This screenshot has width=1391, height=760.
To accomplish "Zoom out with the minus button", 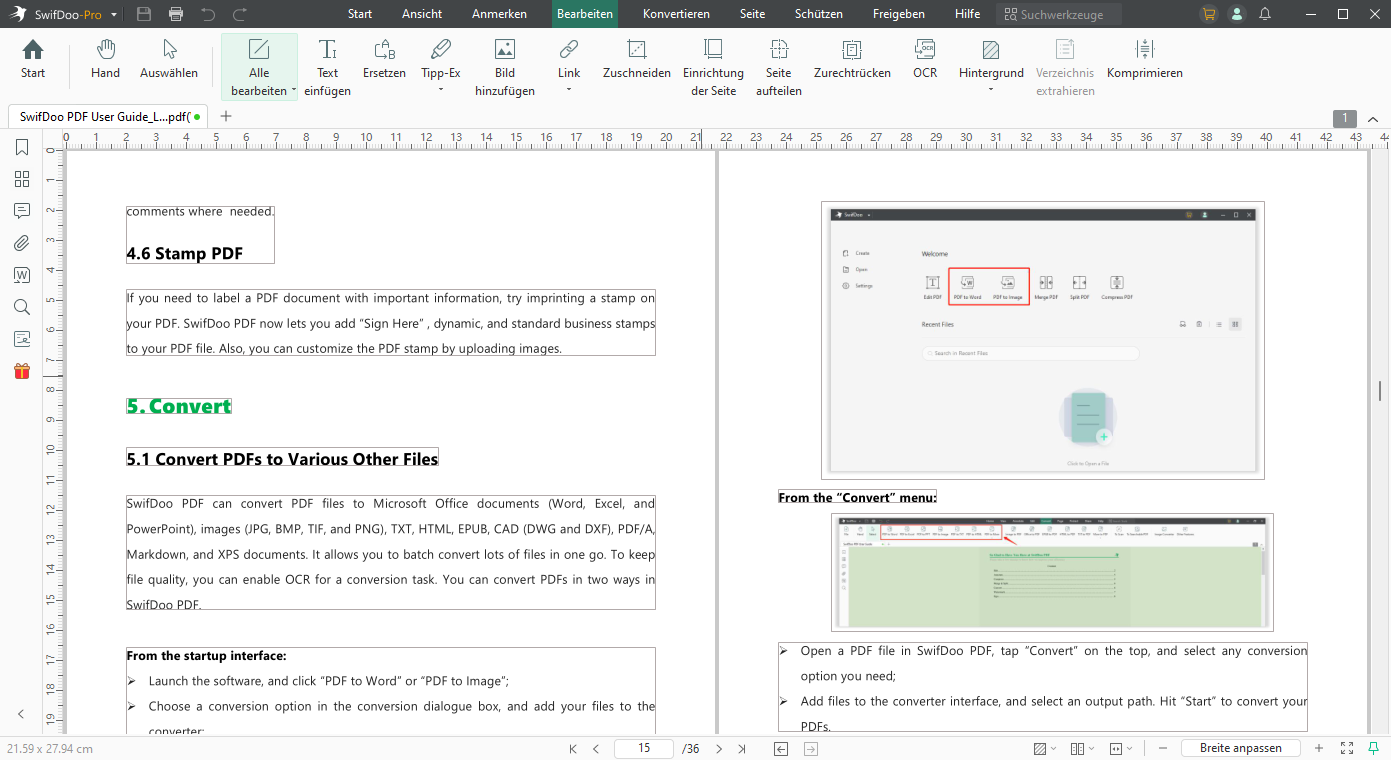I will tap(1163, 748).
